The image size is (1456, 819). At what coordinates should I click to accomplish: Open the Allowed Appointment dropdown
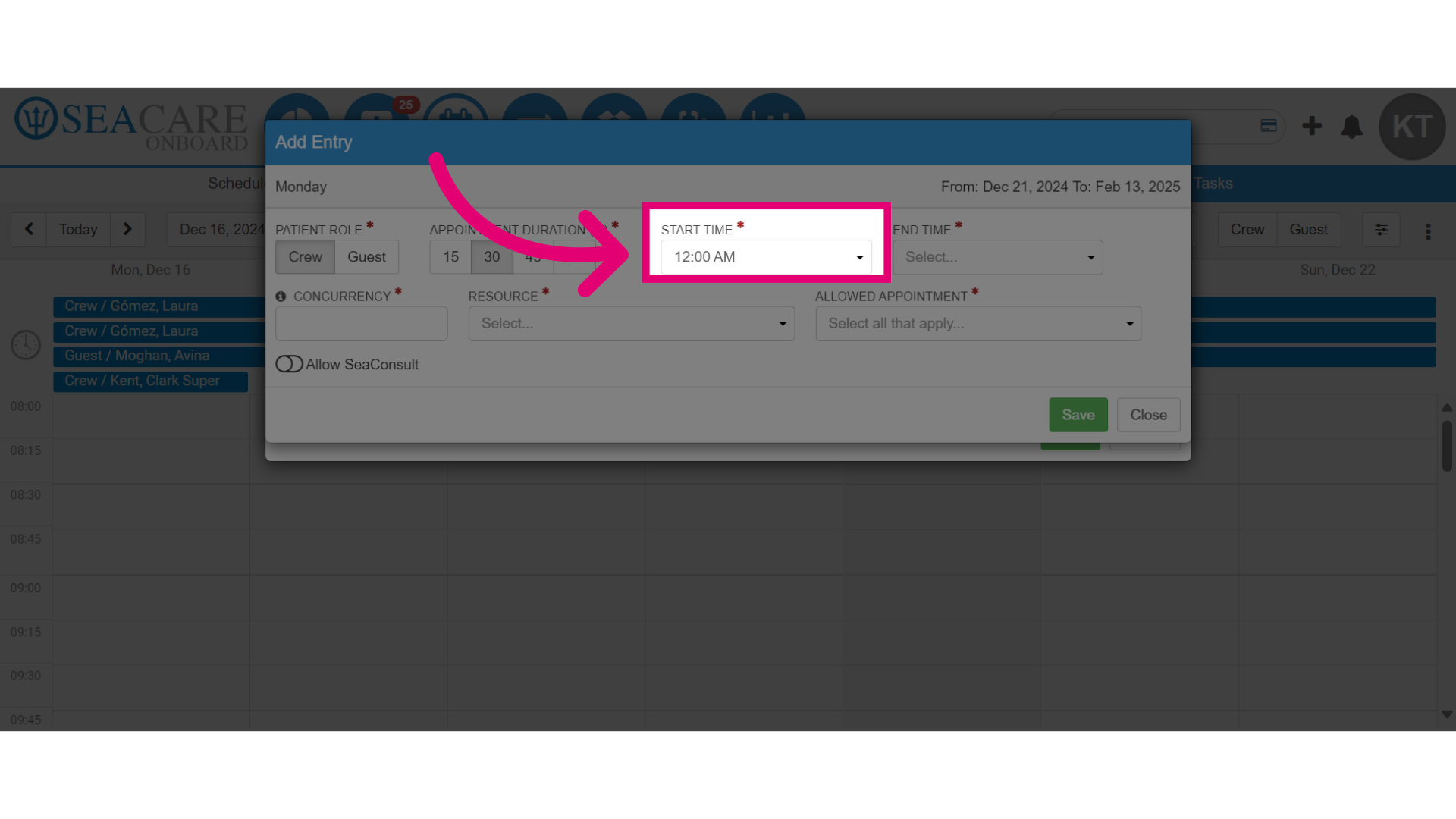(977, 324)
